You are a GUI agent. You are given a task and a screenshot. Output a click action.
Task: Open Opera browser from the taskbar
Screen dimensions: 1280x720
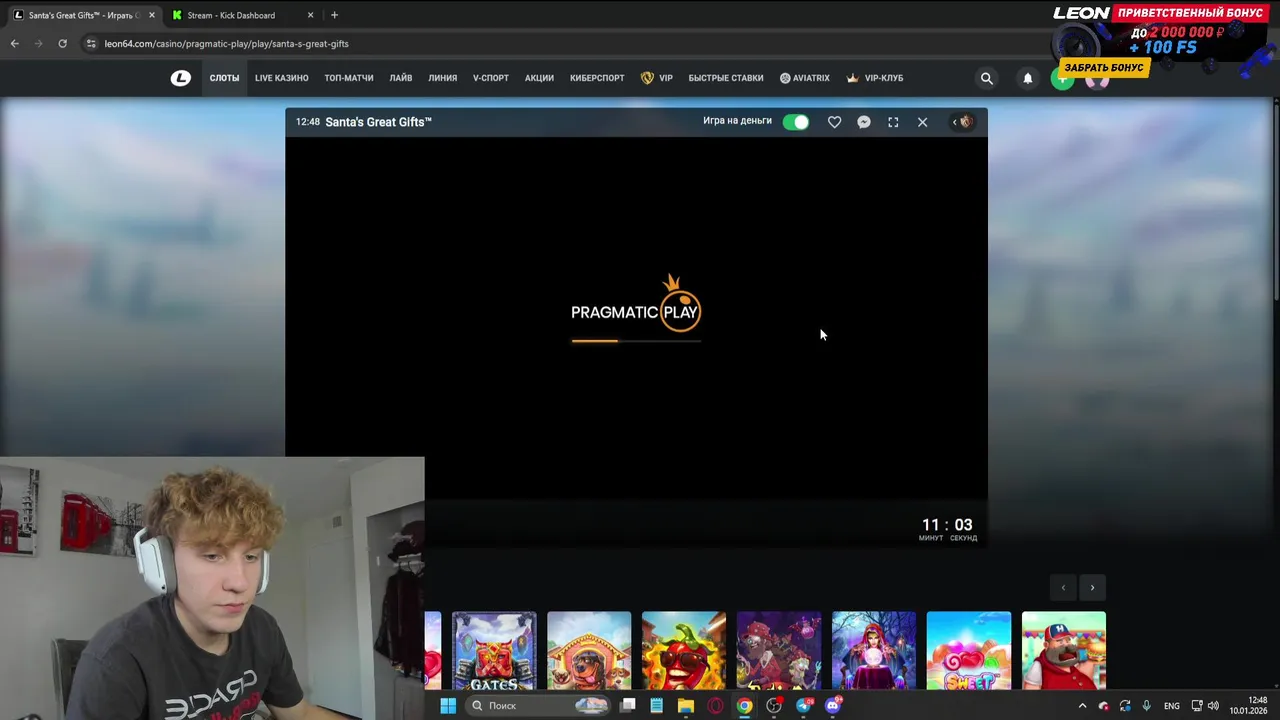tap(715, 706)
